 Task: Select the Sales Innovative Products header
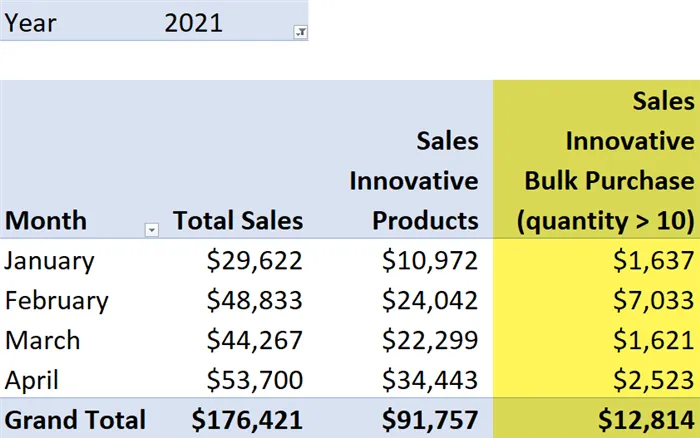coord(413,181)
